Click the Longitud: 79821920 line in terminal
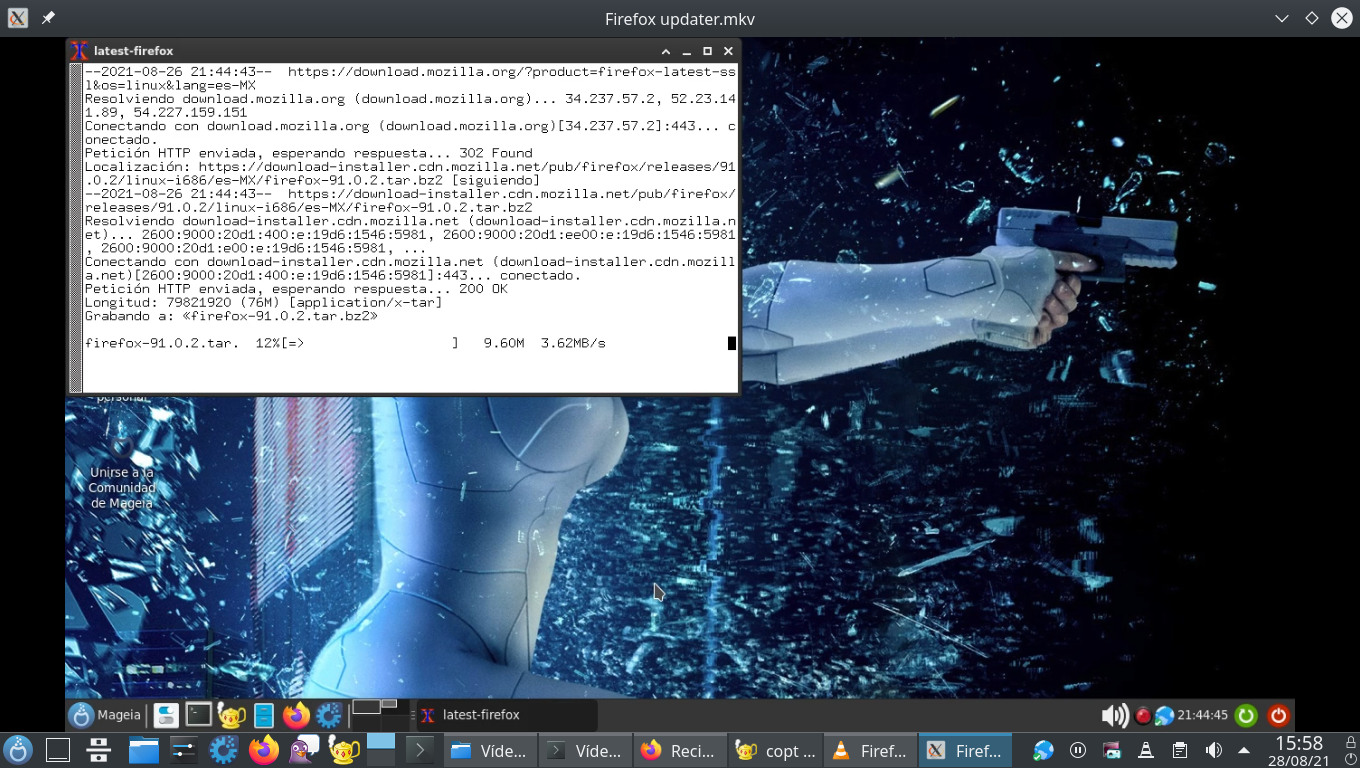The image size is (1360, 768). click(x=263, y=302)
